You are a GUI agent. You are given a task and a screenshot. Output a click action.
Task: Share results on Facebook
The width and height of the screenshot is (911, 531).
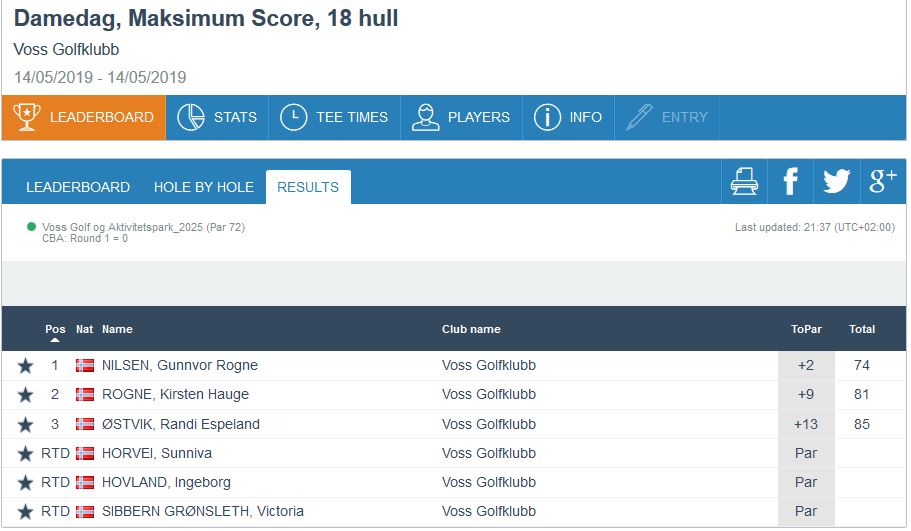790,181
